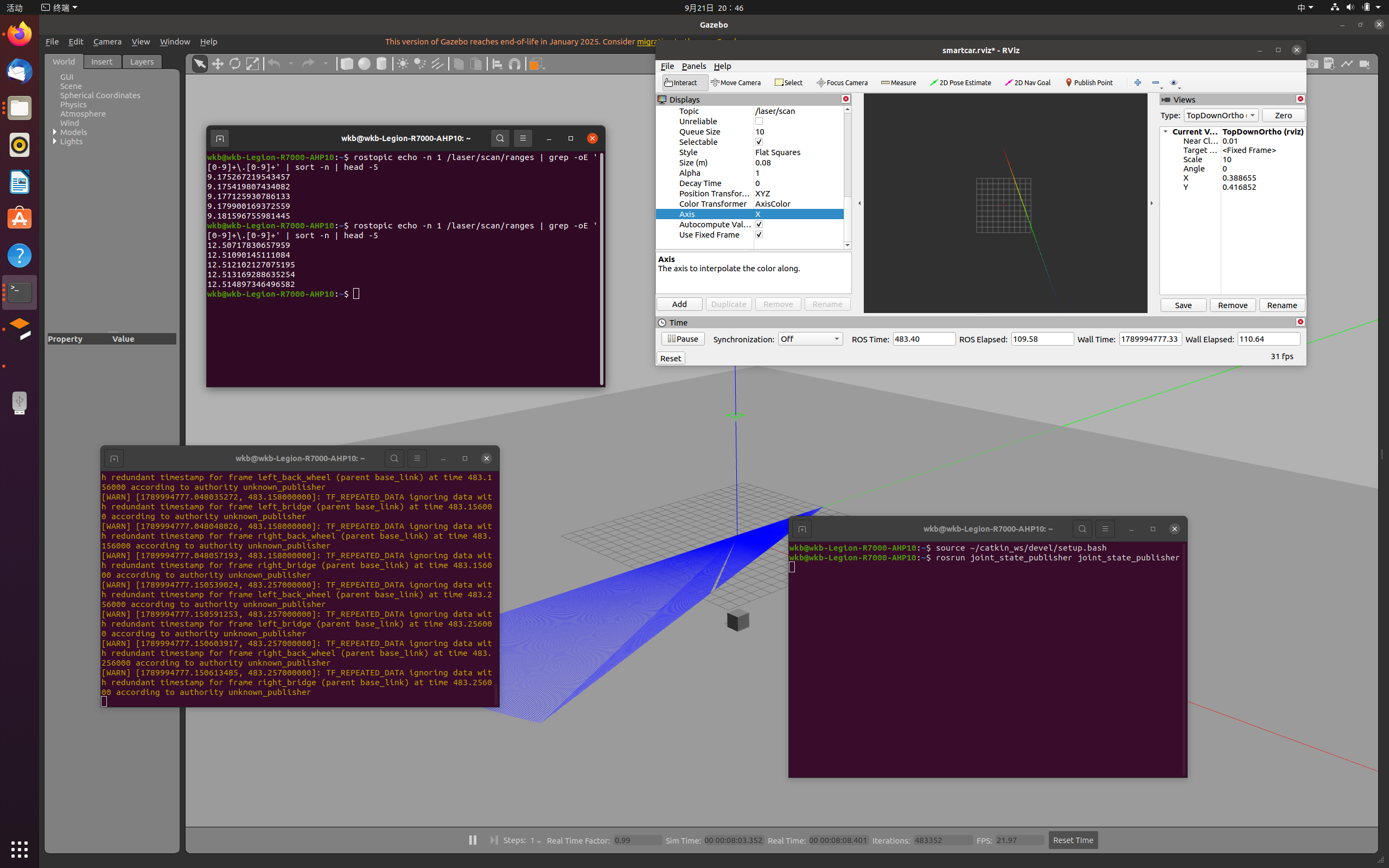The width and height of the screenshot is (1389, 868).
Task: Toggle Autocompute Value checkbox in RViz
Action: pyautogui.click(x=759, y=225)
